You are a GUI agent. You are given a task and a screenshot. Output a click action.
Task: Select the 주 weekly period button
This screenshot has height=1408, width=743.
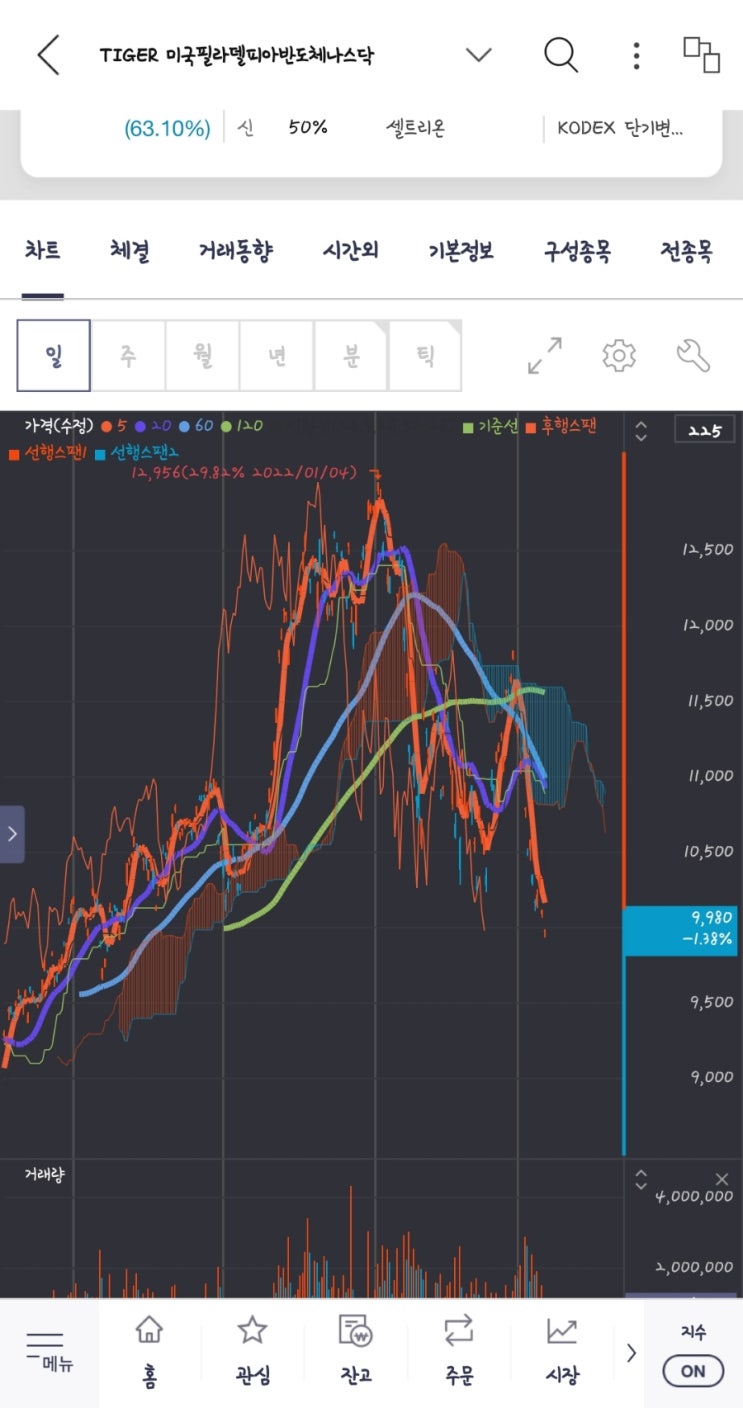click(128, 356)
